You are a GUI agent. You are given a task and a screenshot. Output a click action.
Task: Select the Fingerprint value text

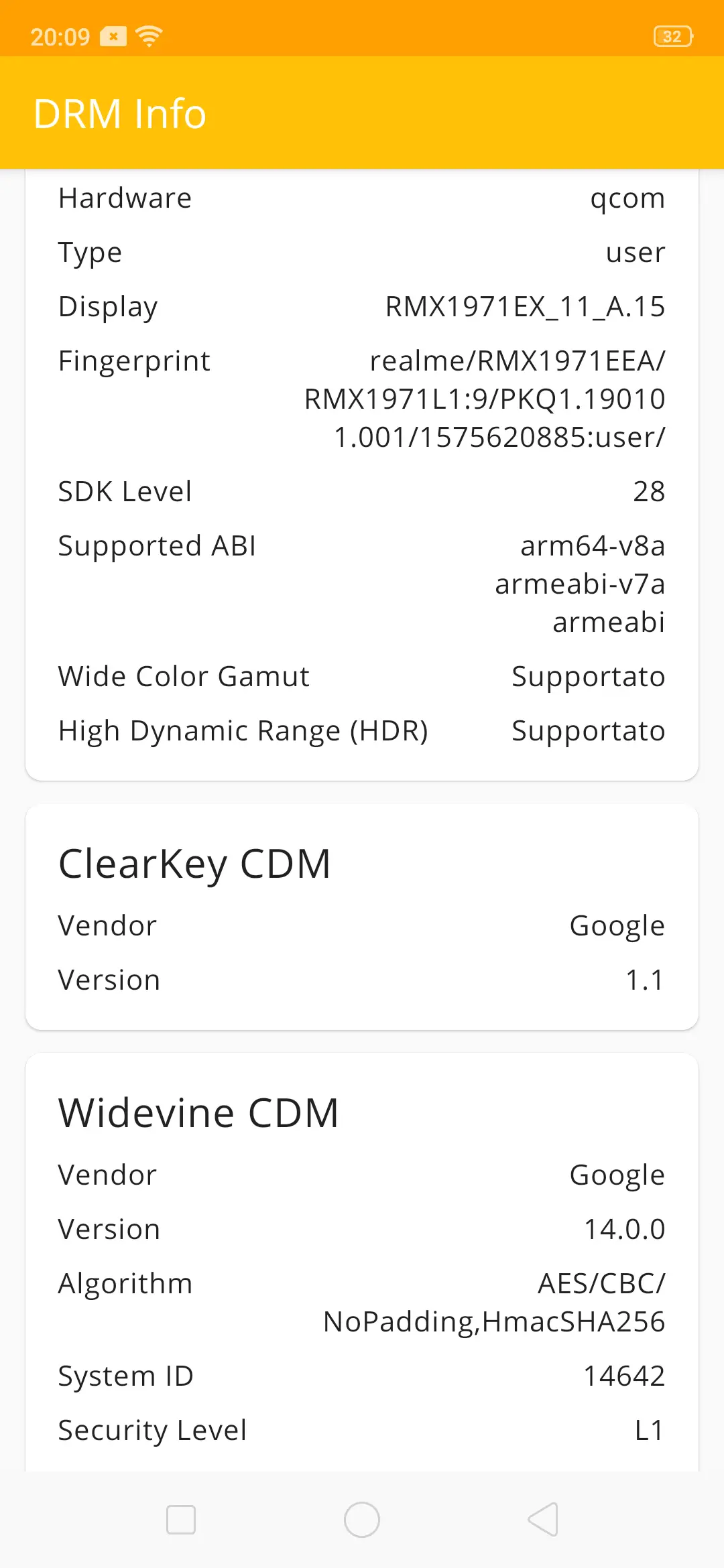485,399
